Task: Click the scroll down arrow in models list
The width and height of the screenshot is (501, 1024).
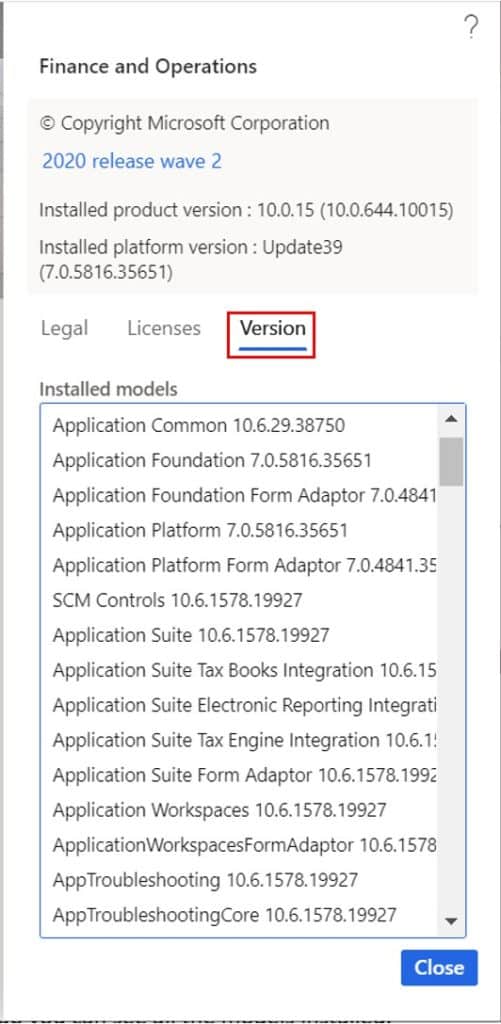Action: click(451, 921)
